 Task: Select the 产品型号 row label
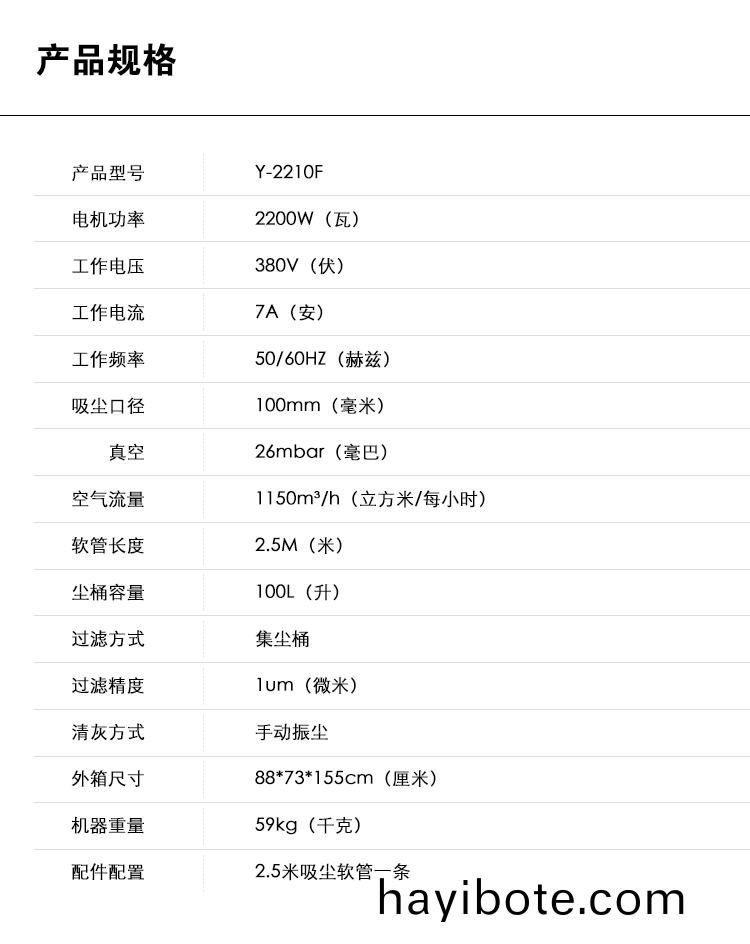click(x=108, y=173)
